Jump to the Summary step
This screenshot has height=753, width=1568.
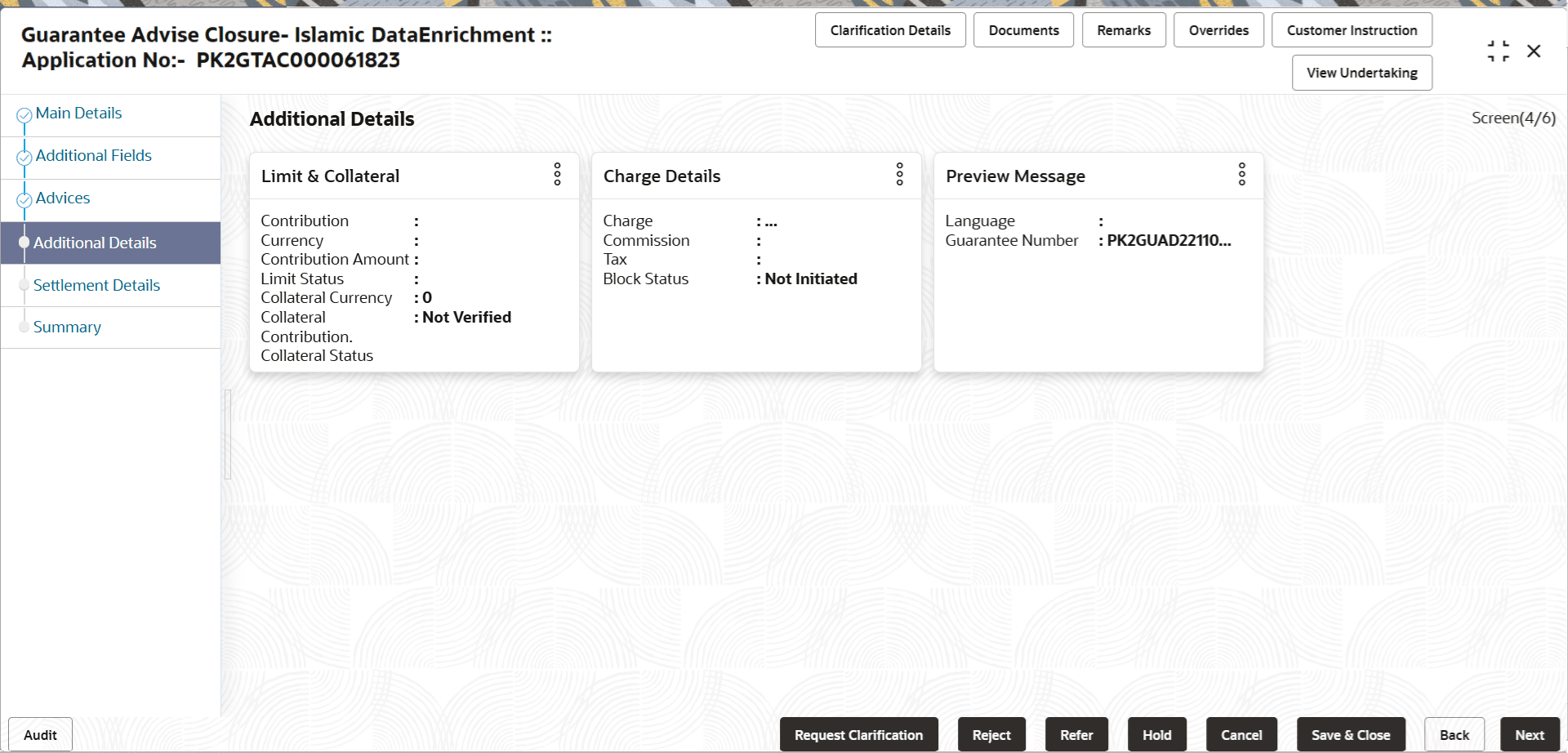tap(67, 327)
